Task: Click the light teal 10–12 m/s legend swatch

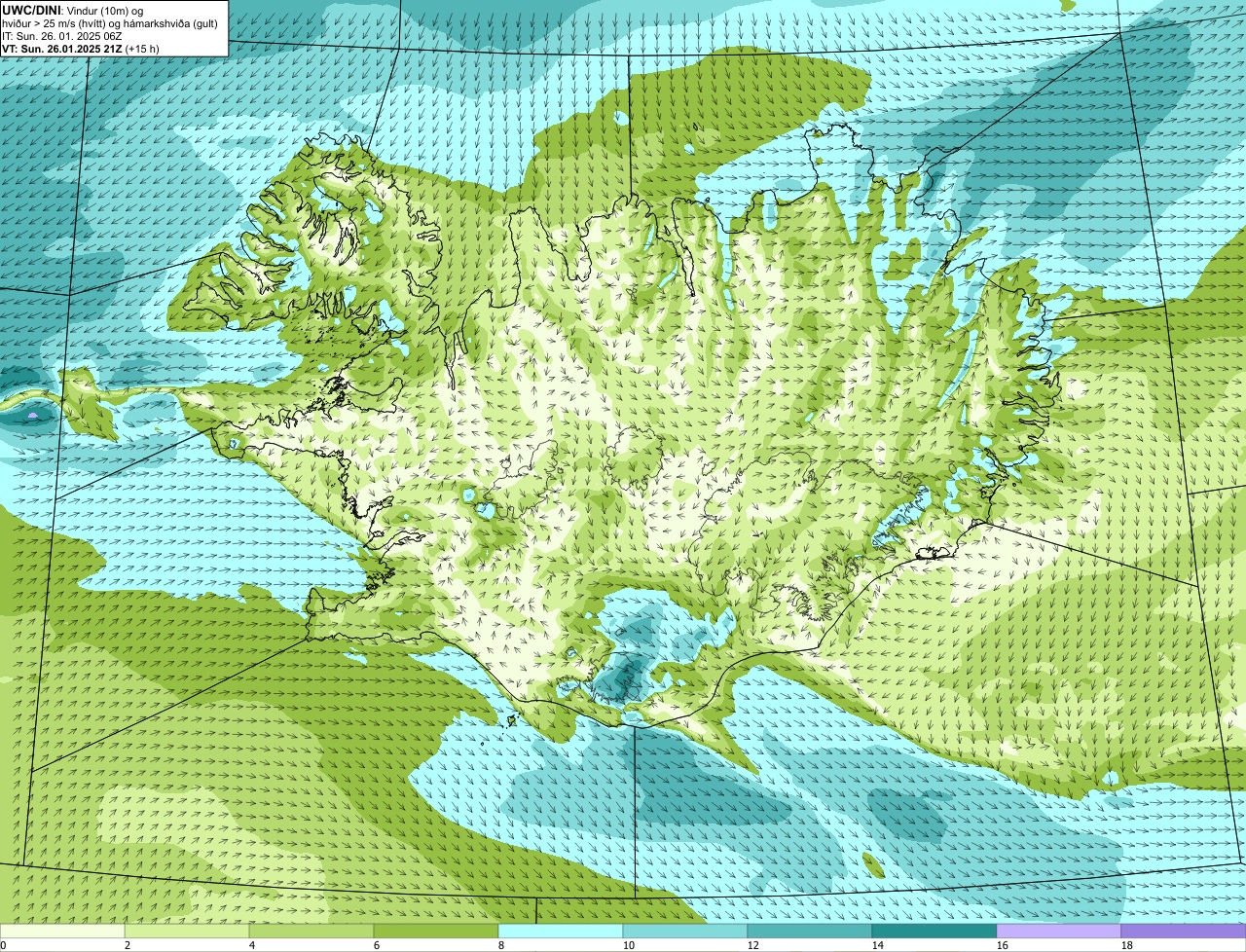Action: click(x=685, y=931)
